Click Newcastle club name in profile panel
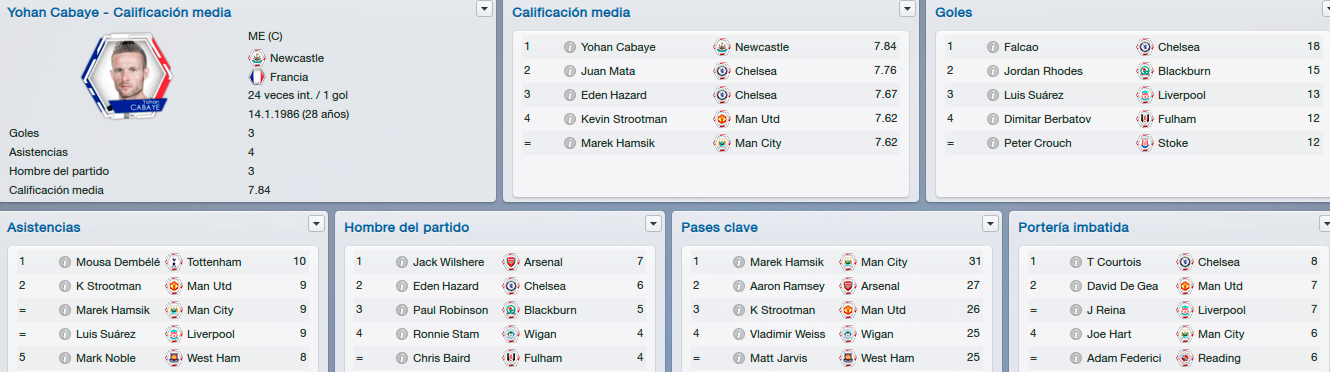The width and height of the screenshot is (1330, 372). coord(297,58)
